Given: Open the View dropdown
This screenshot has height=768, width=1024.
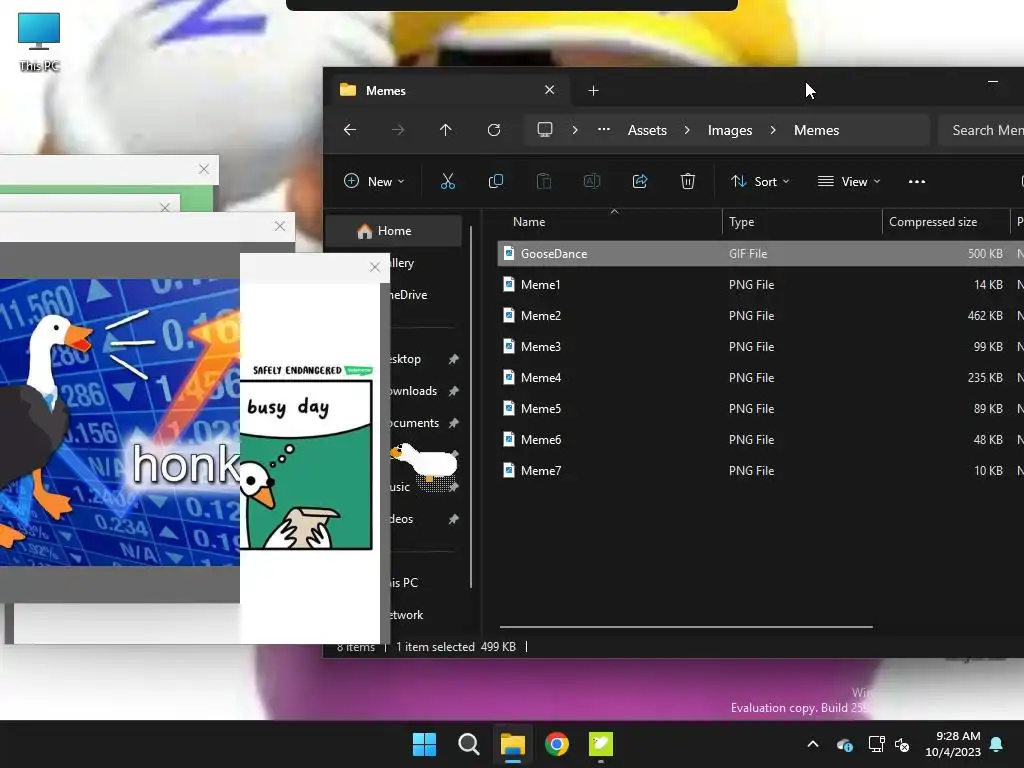Looking at the screenshot, I should coord(849,182).
